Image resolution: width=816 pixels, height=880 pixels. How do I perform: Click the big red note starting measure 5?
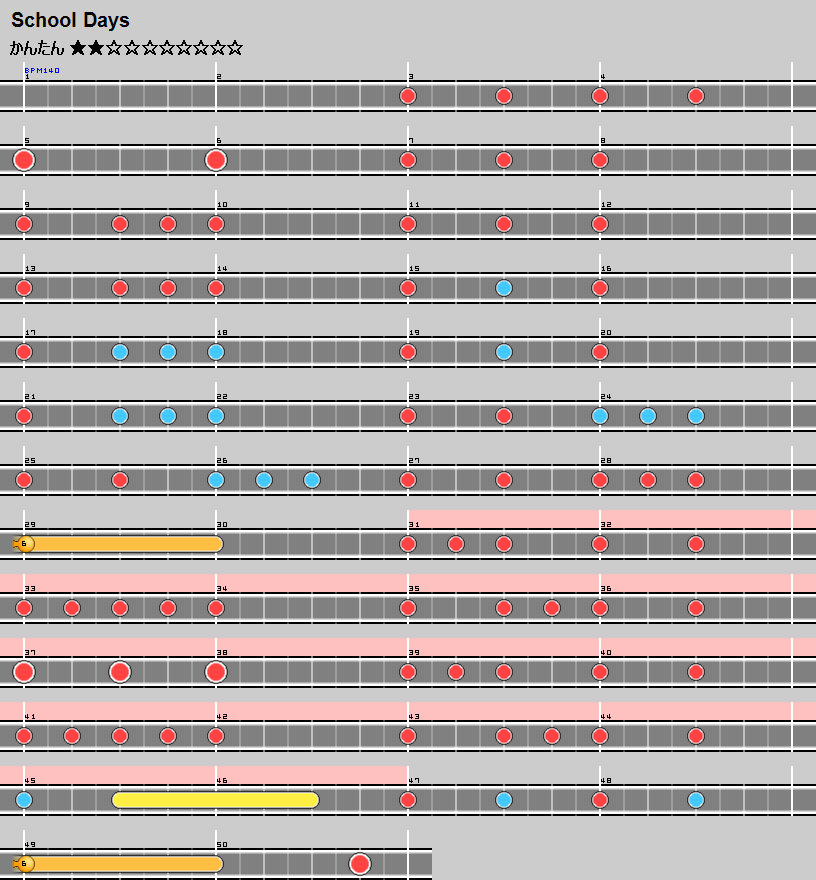pyautogui.click(x=24, y=160)
